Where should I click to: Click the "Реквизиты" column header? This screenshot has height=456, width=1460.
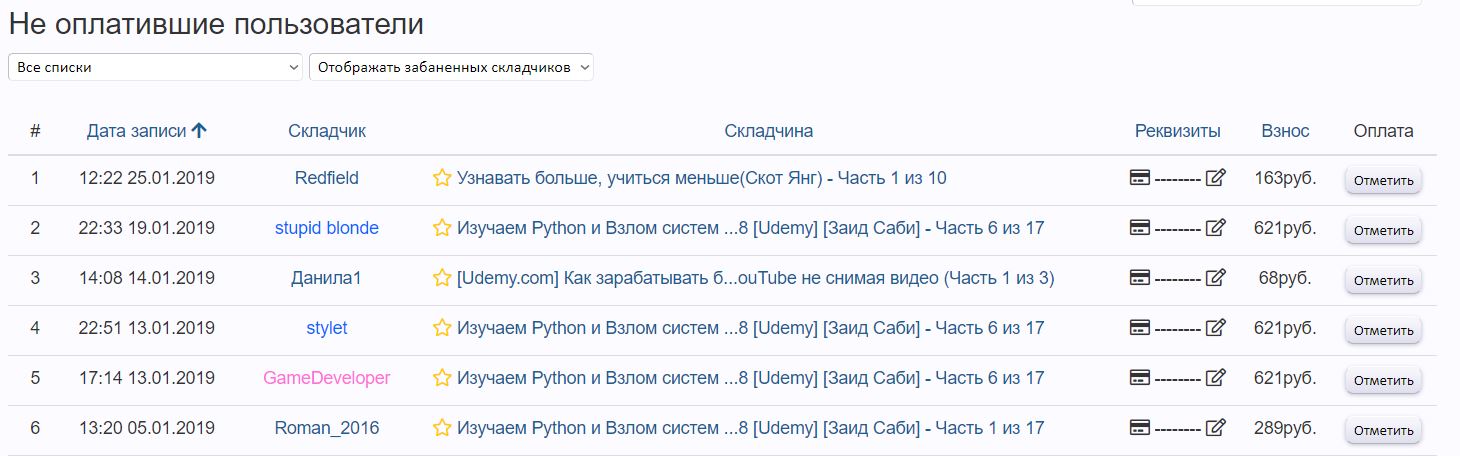click(x=1177, y=131)
